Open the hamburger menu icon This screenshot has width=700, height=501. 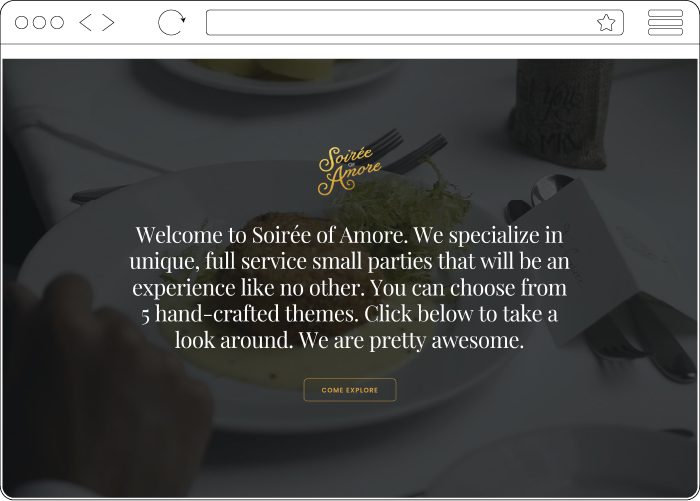(665, 22)
